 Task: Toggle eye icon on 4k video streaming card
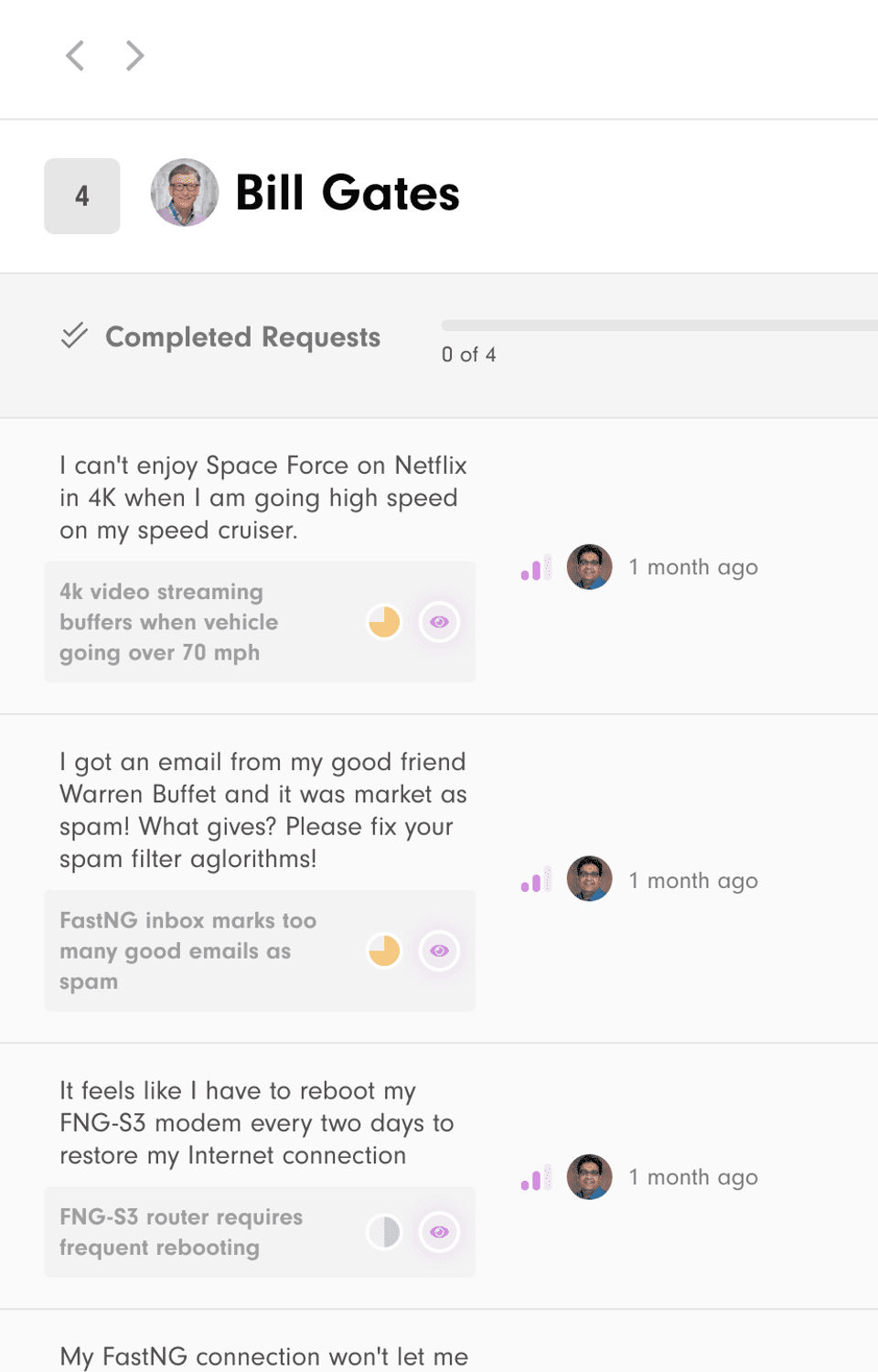point(439,622)
